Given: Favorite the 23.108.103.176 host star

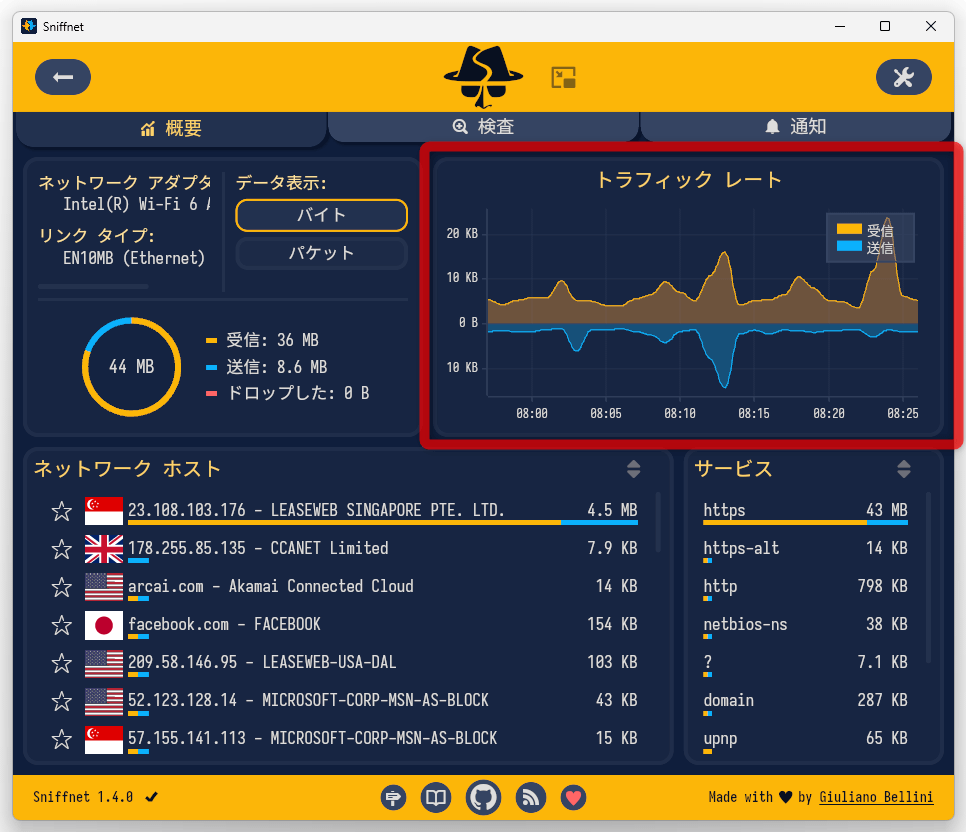Looking at the screenshot, I should (x=62, y=511).
